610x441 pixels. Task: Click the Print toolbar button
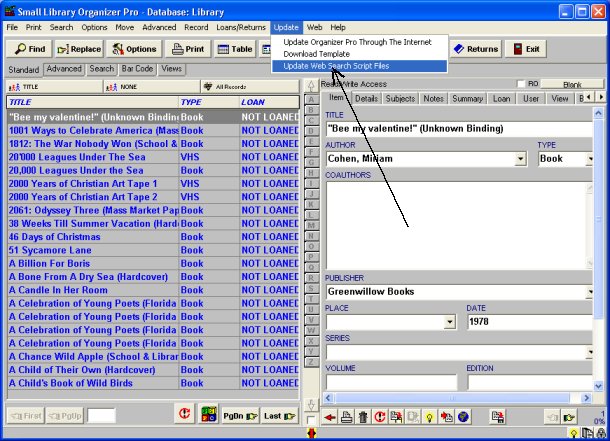[188, 49]
